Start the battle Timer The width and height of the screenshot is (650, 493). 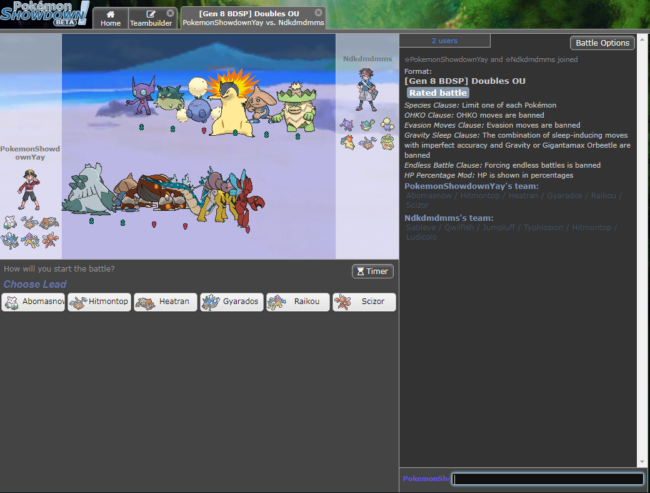tap(372, 271)
